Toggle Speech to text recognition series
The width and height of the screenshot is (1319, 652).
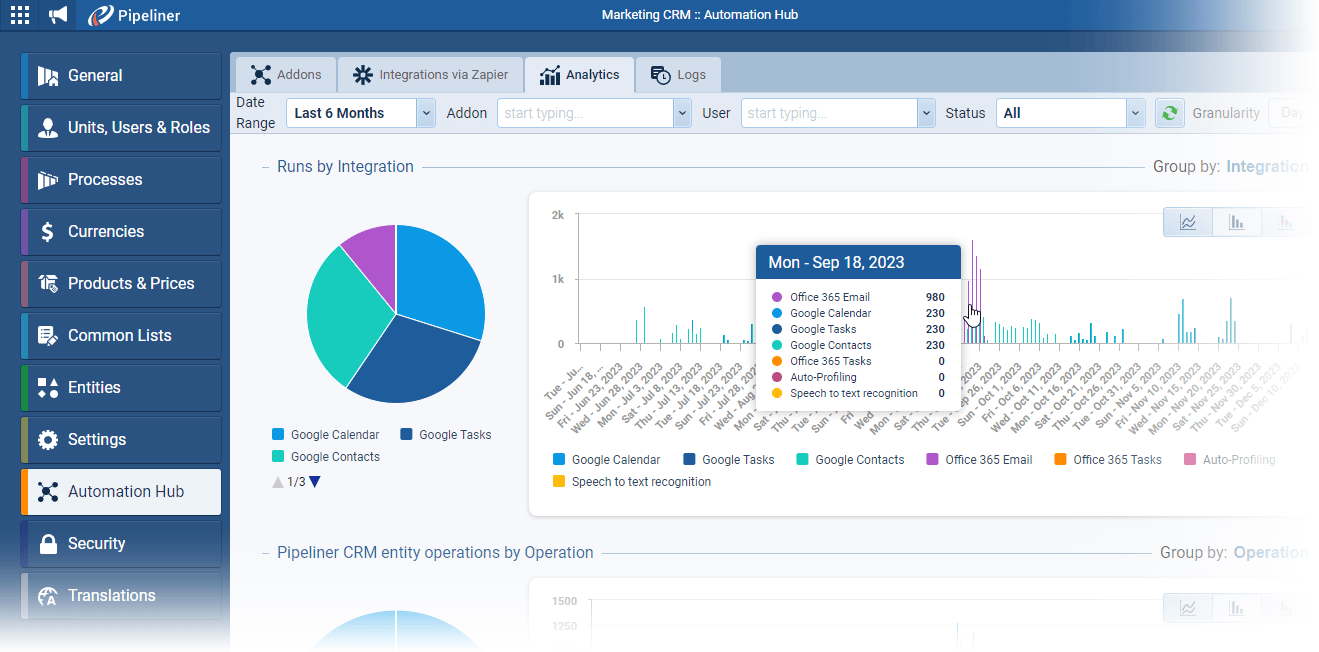pyautogui.click(x=632, y=482)
